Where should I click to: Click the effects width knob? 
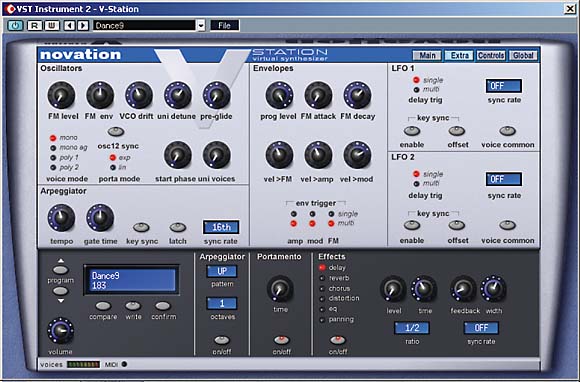[x=493, y=288]
